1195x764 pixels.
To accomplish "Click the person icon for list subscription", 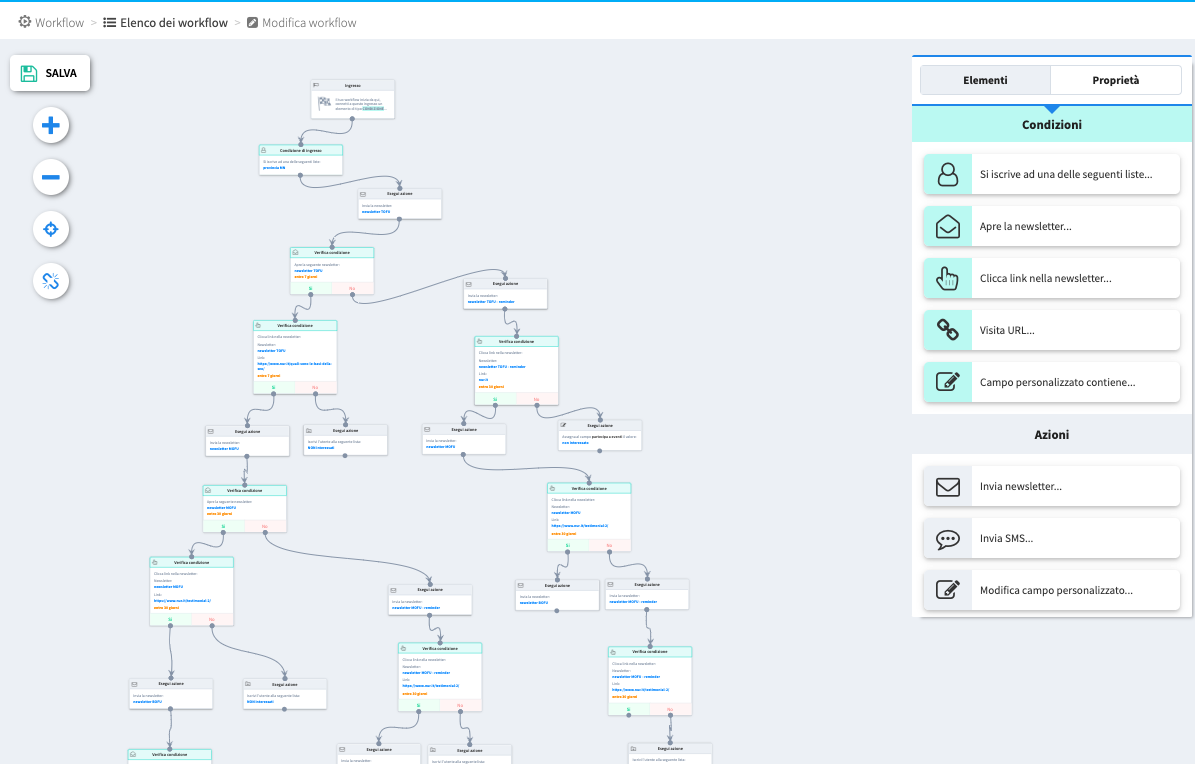I will coord(947,175).
